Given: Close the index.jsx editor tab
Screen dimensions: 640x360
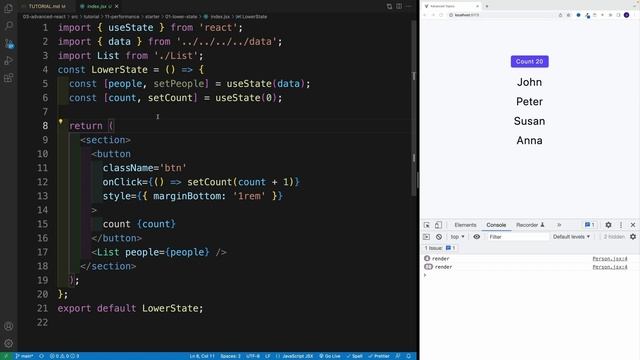Looking at the screenshot, I should pos(117,6).
